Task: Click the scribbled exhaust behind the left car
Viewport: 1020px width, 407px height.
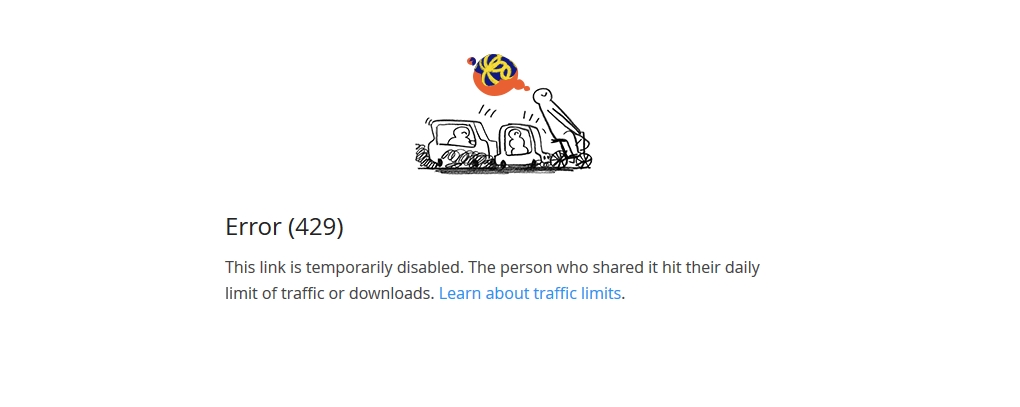Action: (x=425, y=156)
